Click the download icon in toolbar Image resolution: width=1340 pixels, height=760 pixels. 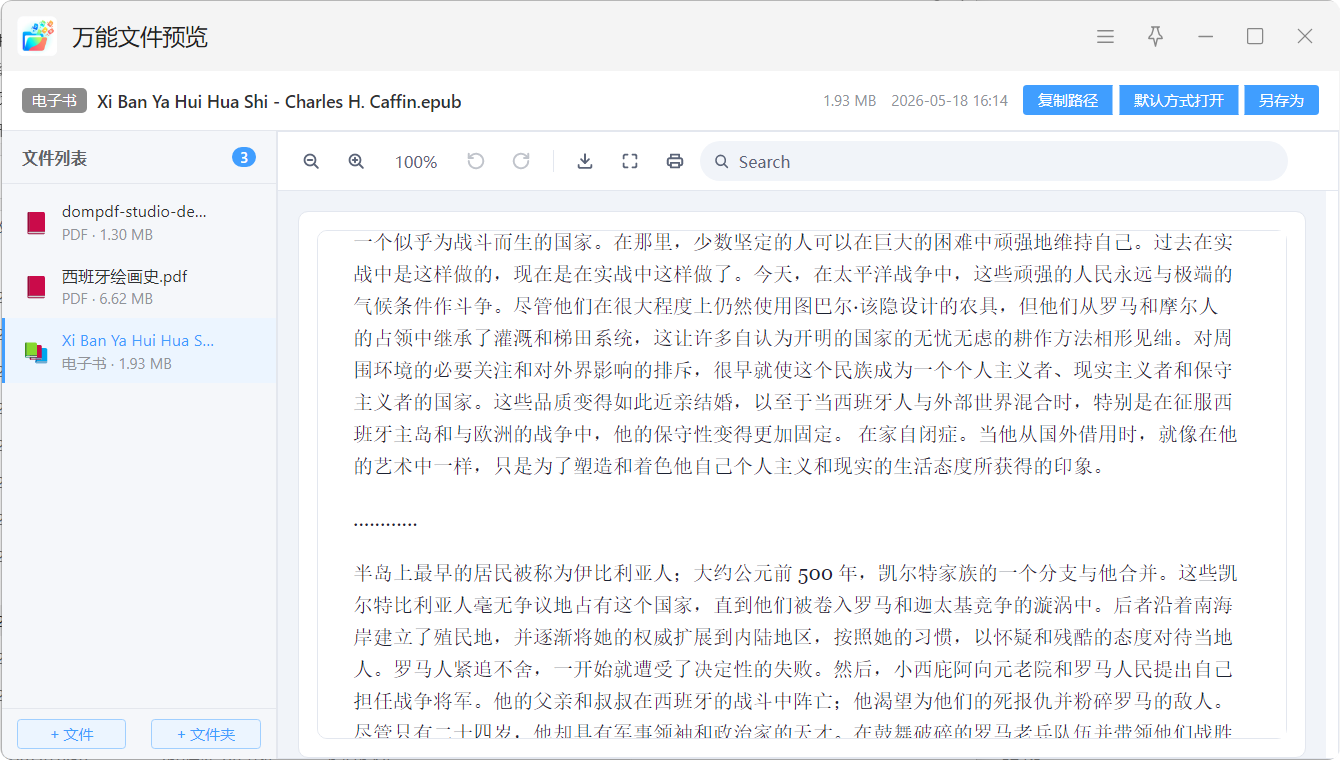[x=585, y=161]
